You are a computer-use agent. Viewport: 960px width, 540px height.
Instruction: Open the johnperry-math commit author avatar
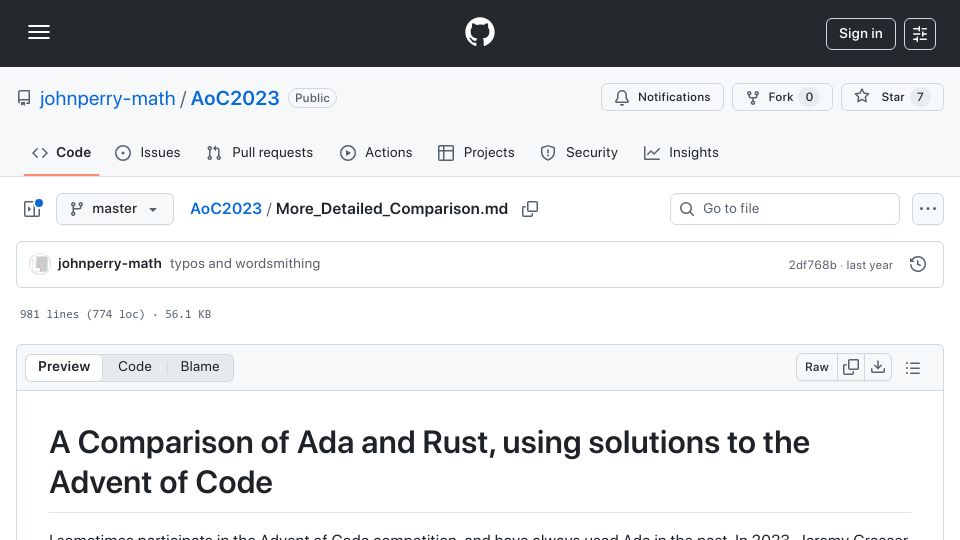click(x=40, y=264)
